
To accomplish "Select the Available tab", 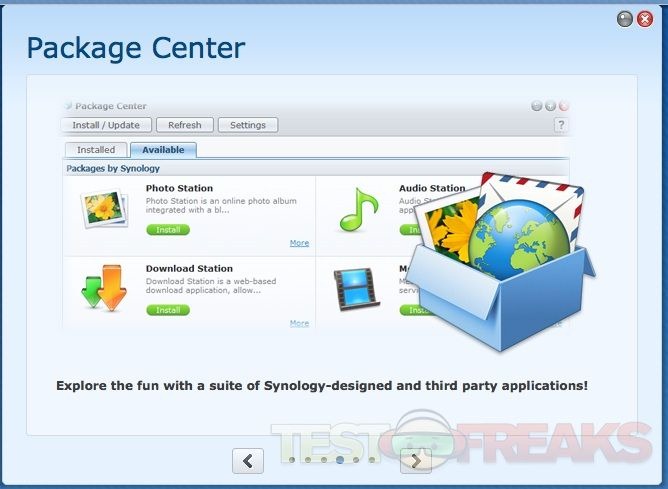I will (x=163, y=150).
